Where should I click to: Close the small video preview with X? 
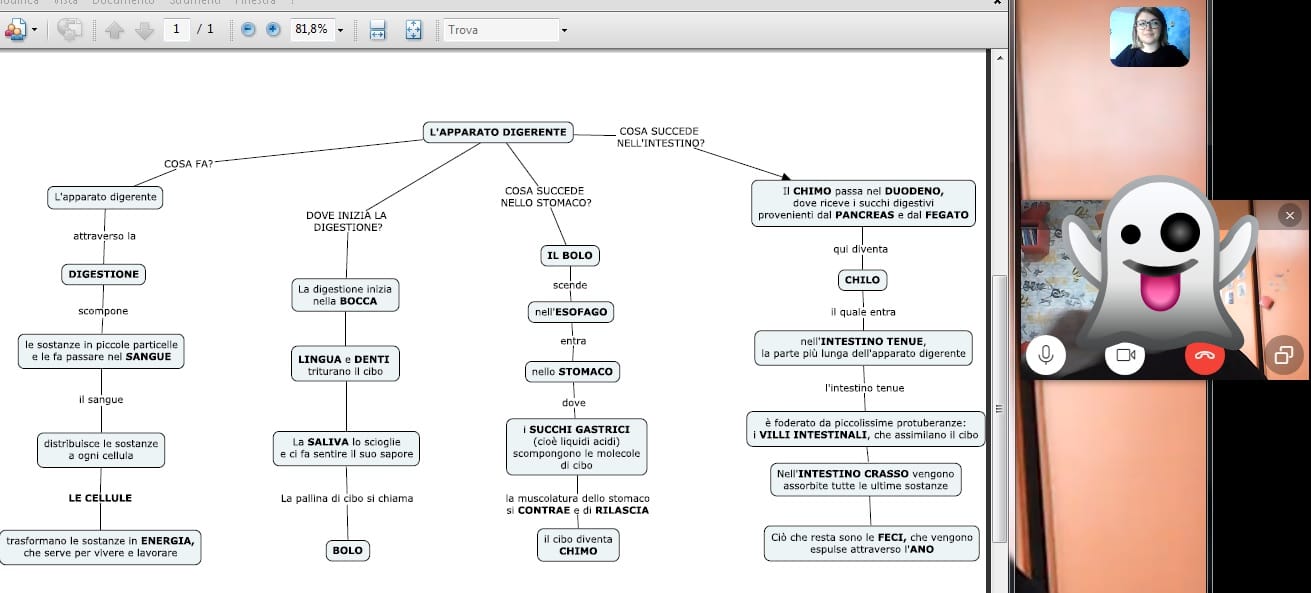[x=1289, y=215]
